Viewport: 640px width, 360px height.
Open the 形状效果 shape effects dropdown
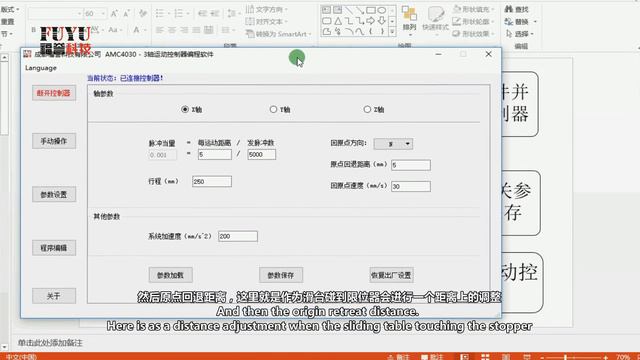(474, 34)
